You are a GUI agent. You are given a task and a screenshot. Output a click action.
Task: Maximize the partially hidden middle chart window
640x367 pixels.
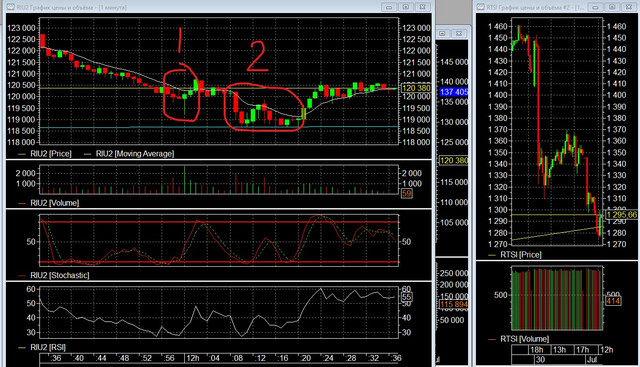442,33
